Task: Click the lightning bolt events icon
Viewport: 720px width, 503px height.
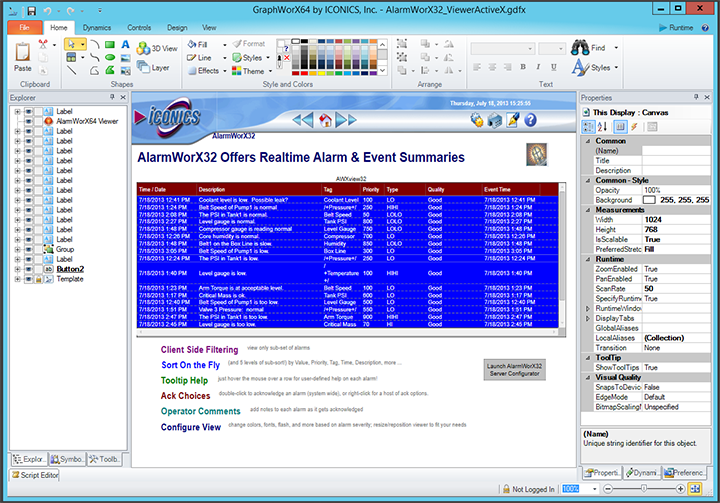Action: 634,126
